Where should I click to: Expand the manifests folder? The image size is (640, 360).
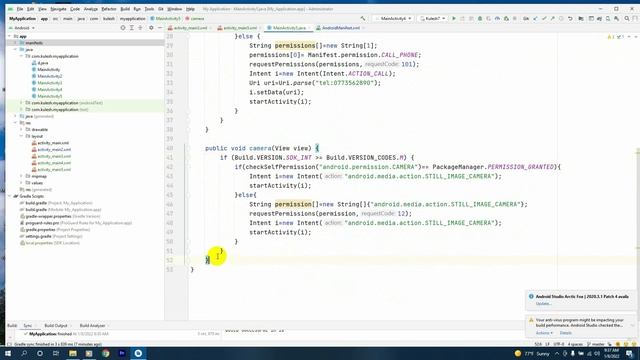tap(16, 43)
